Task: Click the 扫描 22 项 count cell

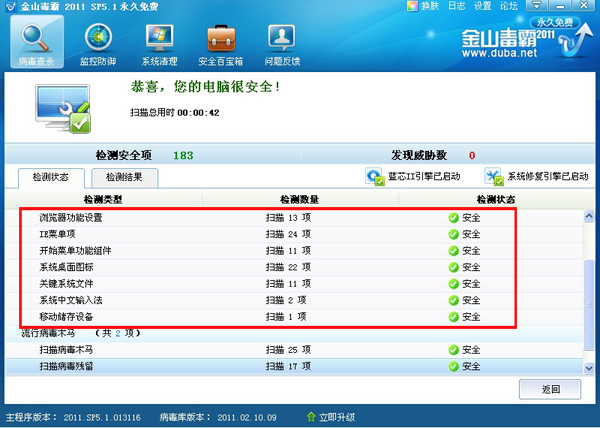Action: [289, 267]
